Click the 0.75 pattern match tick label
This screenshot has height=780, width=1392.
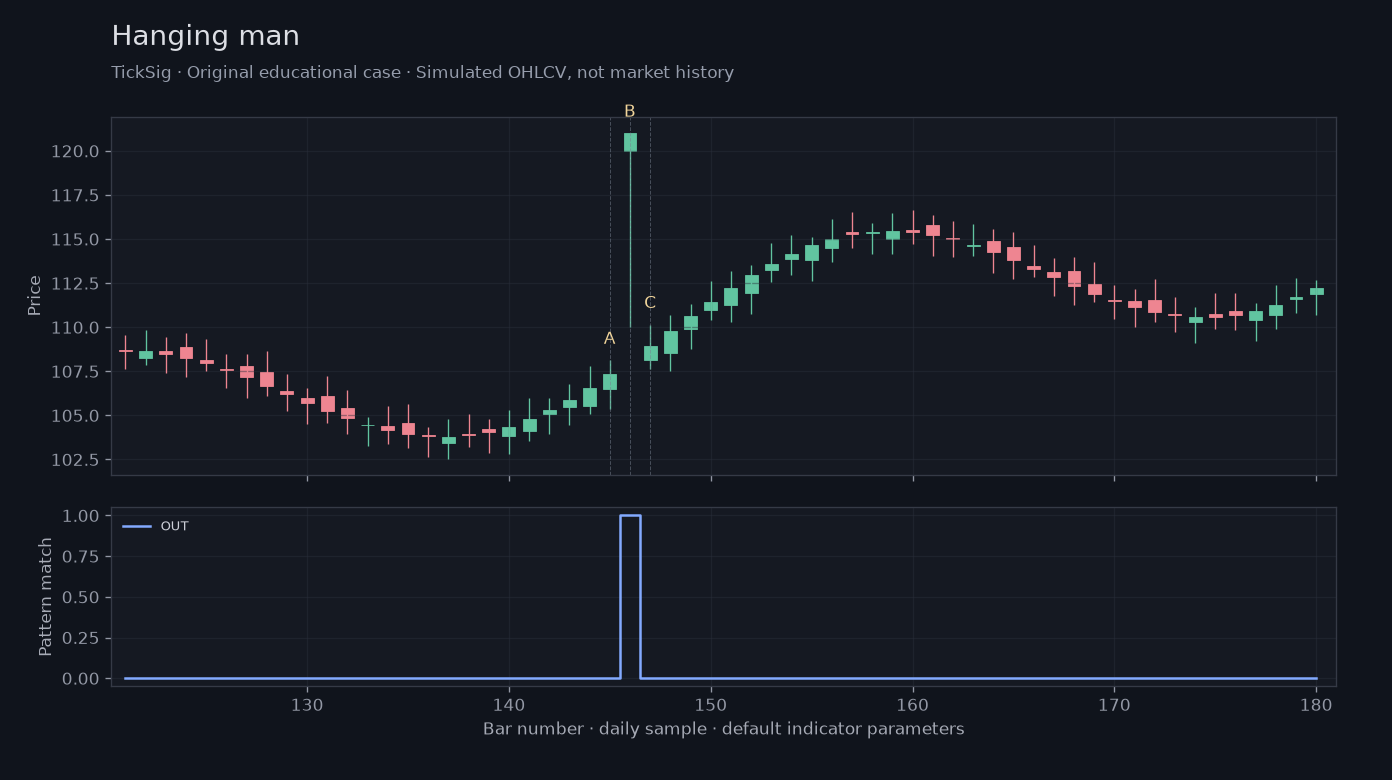pos(80,557)
